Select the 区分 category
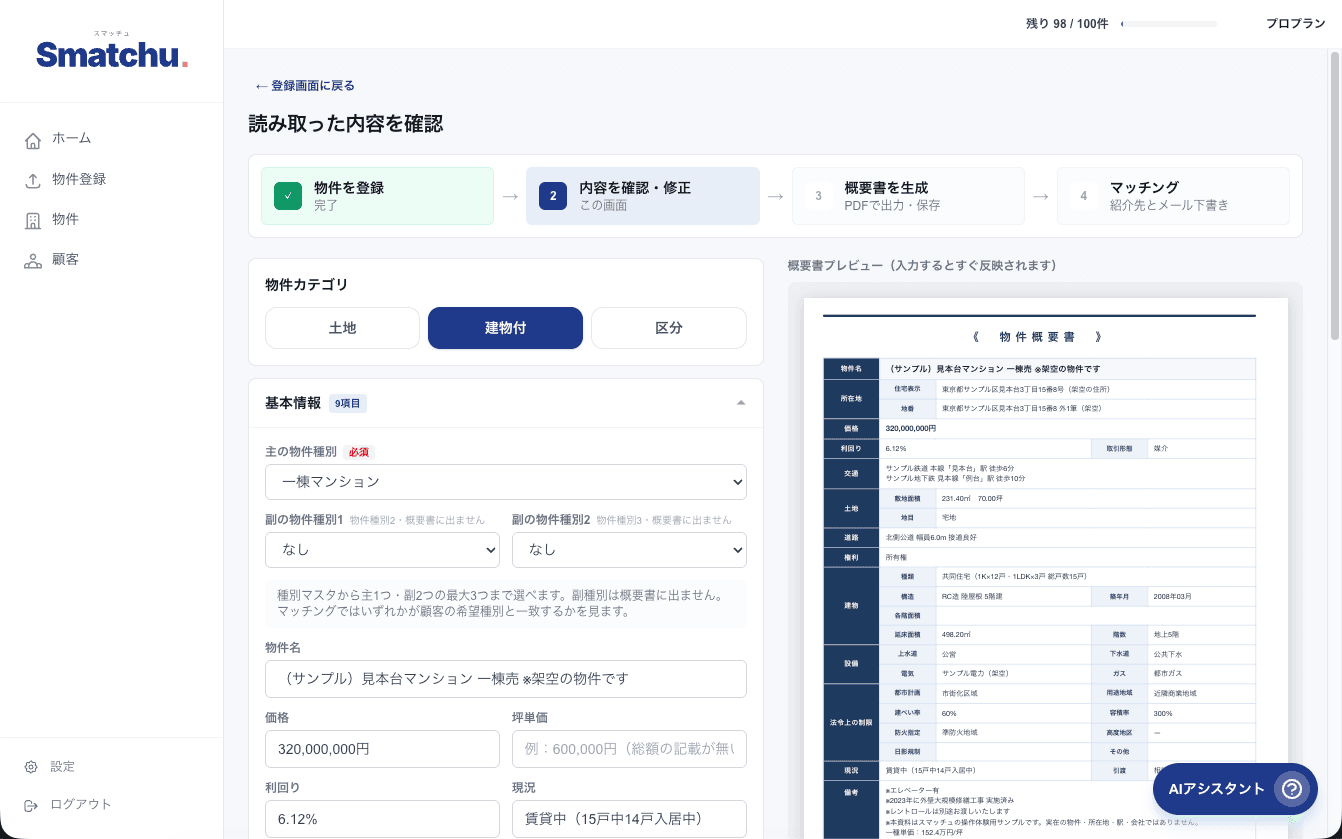This screenshot has height=839, width=1342. [669, 328]
